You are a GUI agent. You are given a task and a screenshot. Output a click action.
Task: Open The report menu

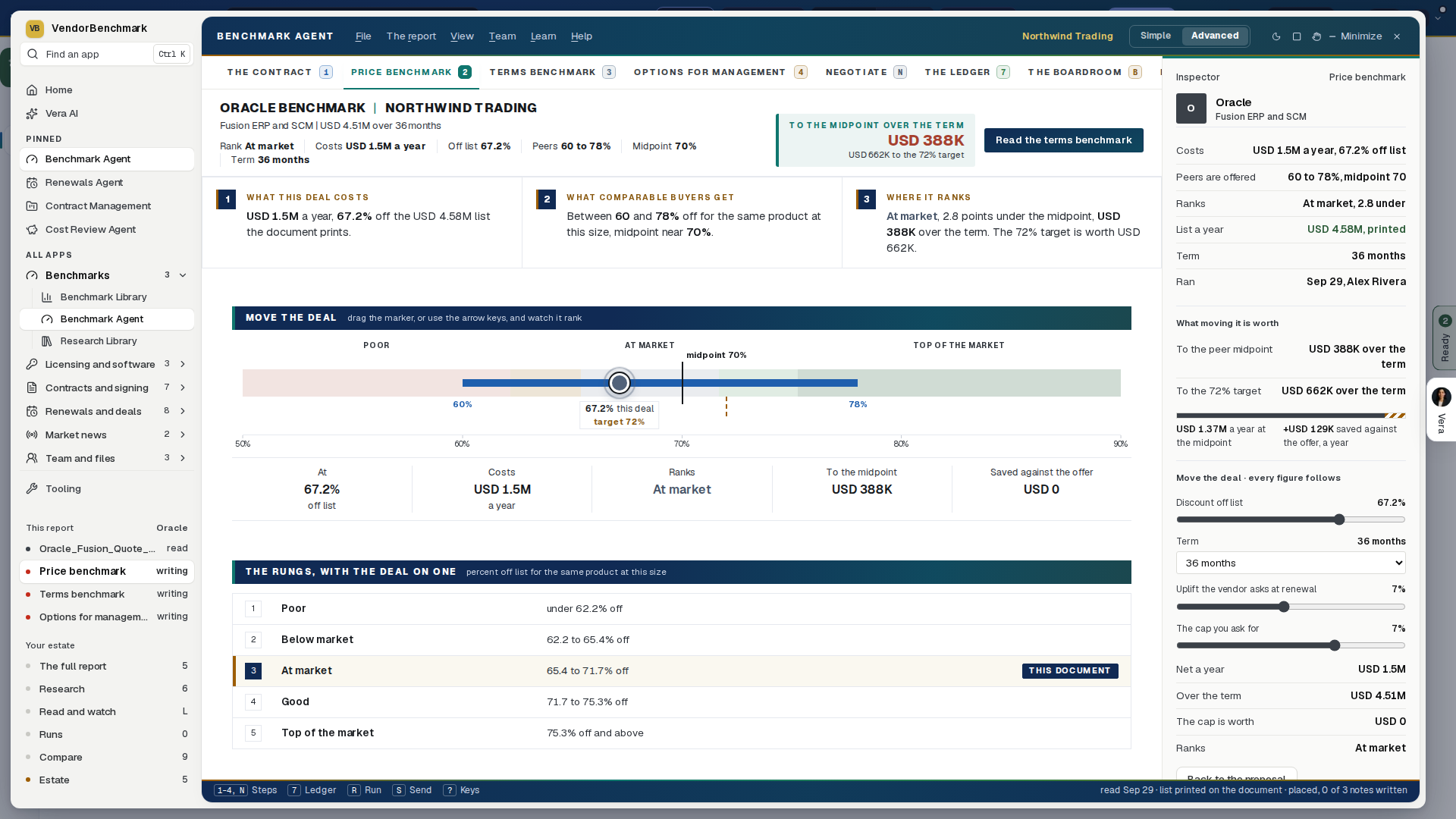click(411, 36)
